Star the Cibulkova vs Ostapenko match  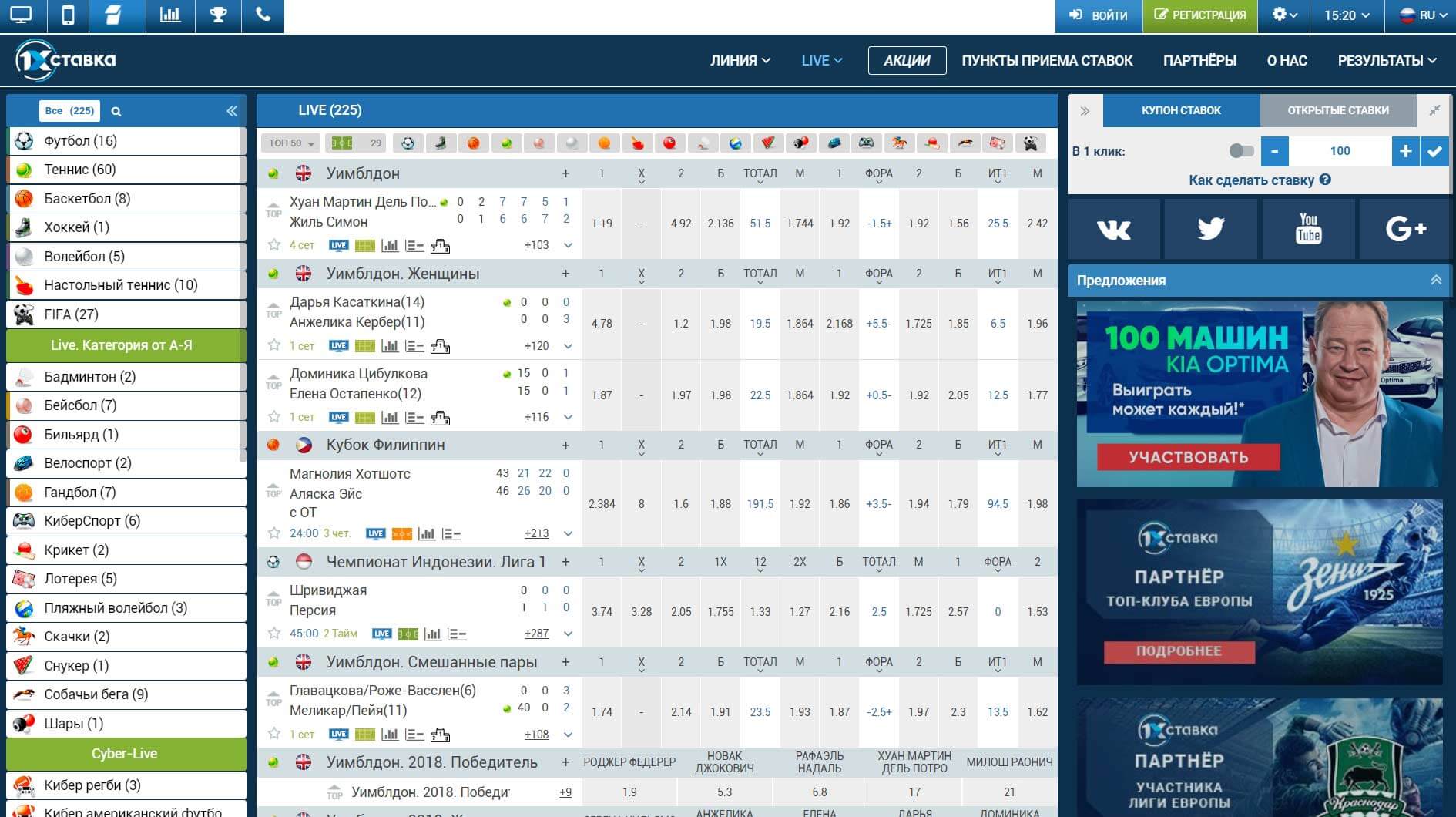pyautogui.click(x=273, y=417)
